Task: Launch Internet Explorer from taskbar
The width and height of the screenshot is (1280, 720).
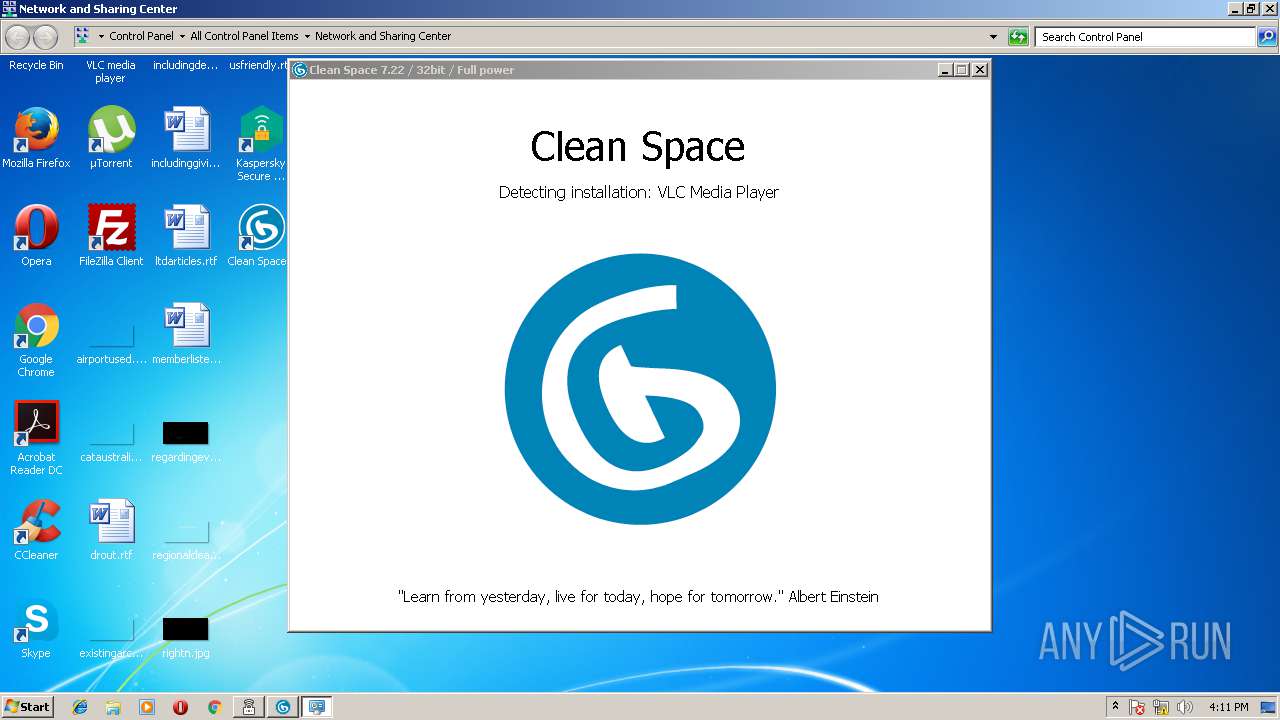Action: (x=80, y=707)
